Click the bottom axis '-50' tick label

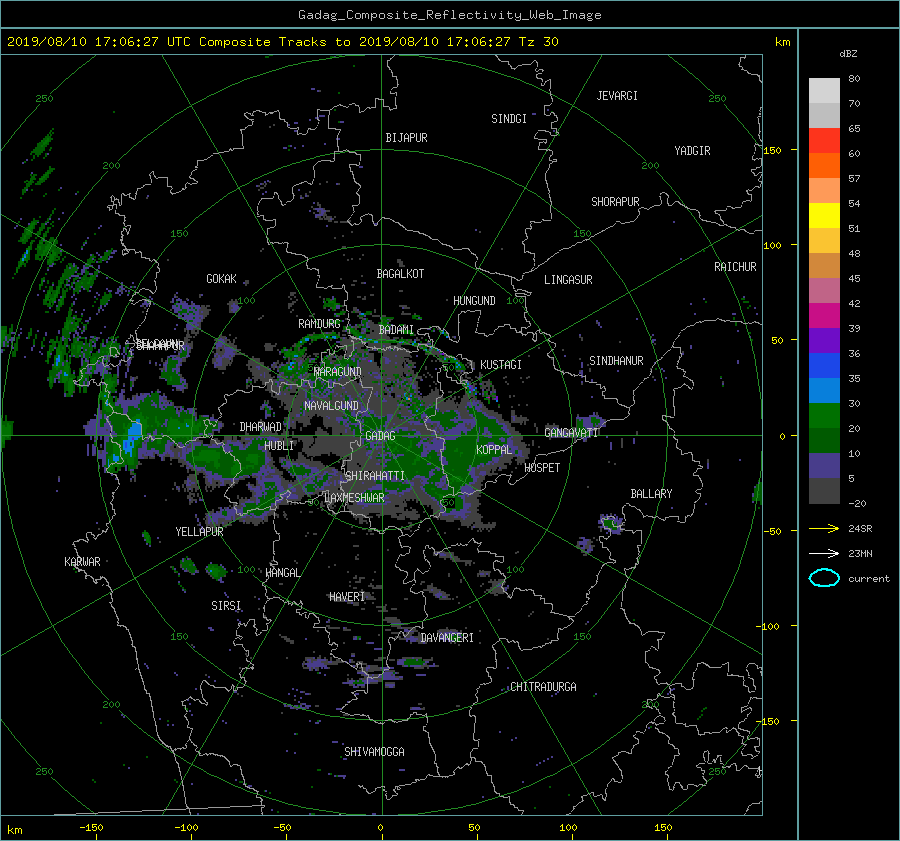[282, 828]
